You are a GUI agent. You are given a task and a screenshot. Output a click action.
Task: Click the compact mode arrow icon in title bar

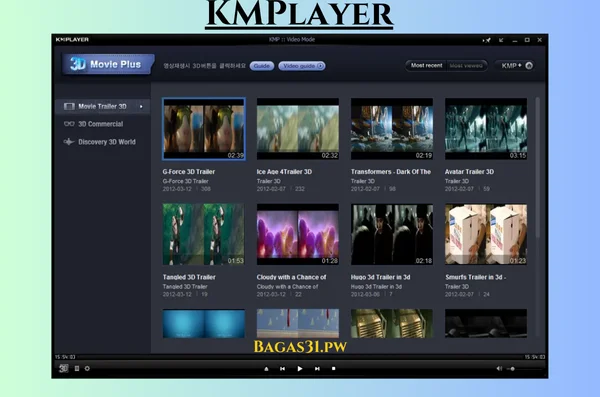pyautogui.click(x=501, y=40)
